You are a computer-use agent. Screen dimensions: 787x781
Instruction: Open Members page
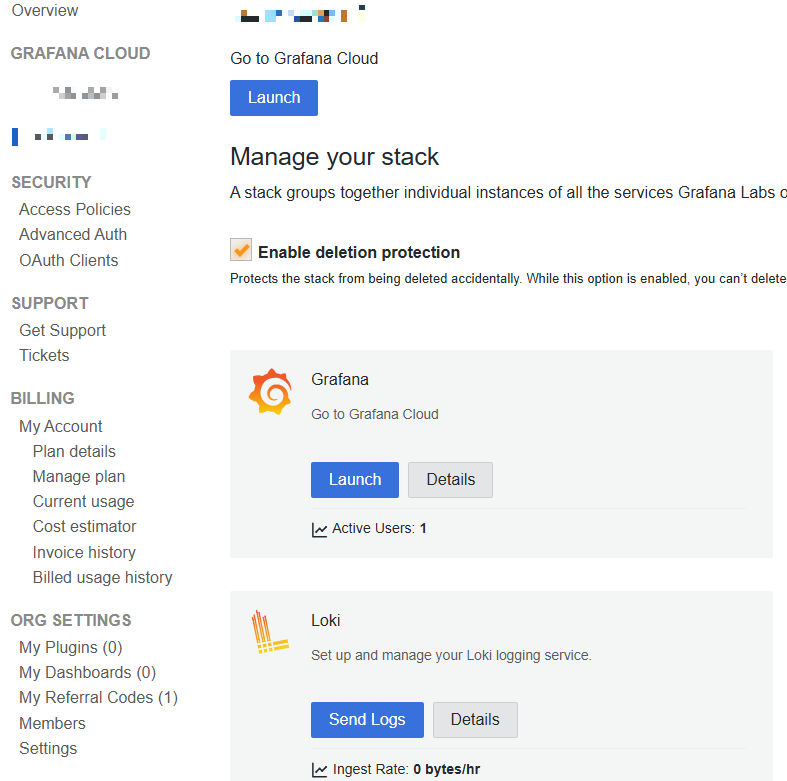[52, 723]
